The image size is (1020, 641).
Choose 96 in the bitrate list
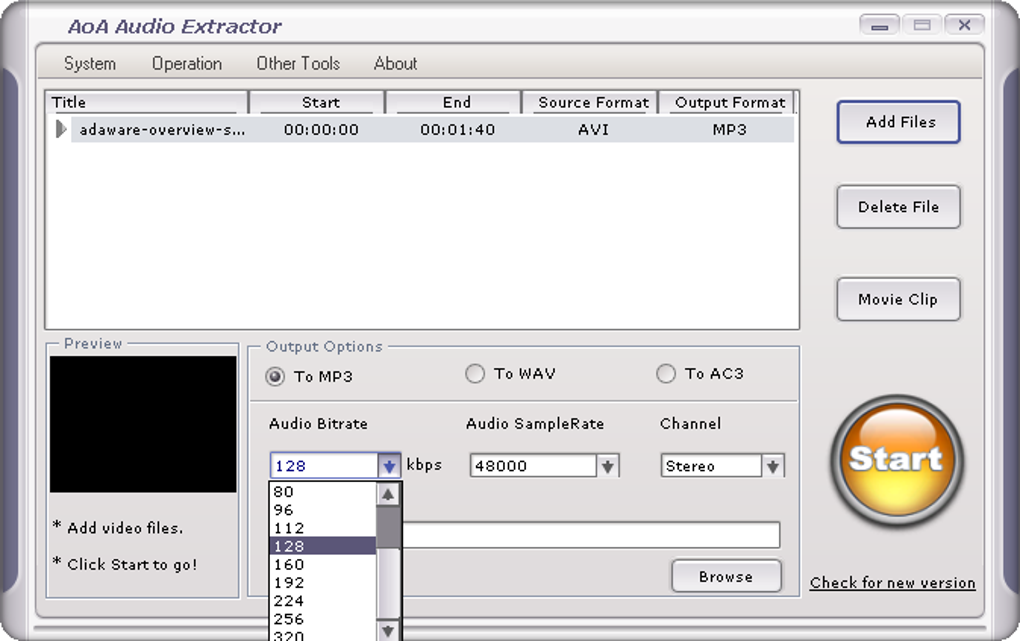tap(323, 510)
